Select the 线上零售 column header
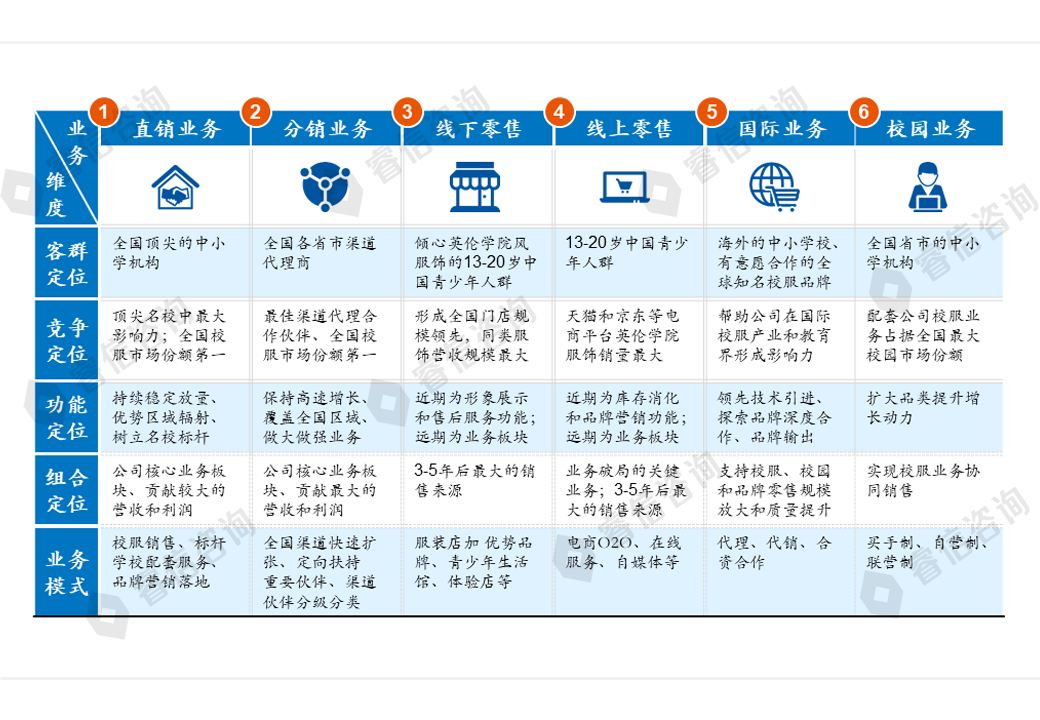Viewport: 1040px width, 720px height. click(x=629, y=129)
